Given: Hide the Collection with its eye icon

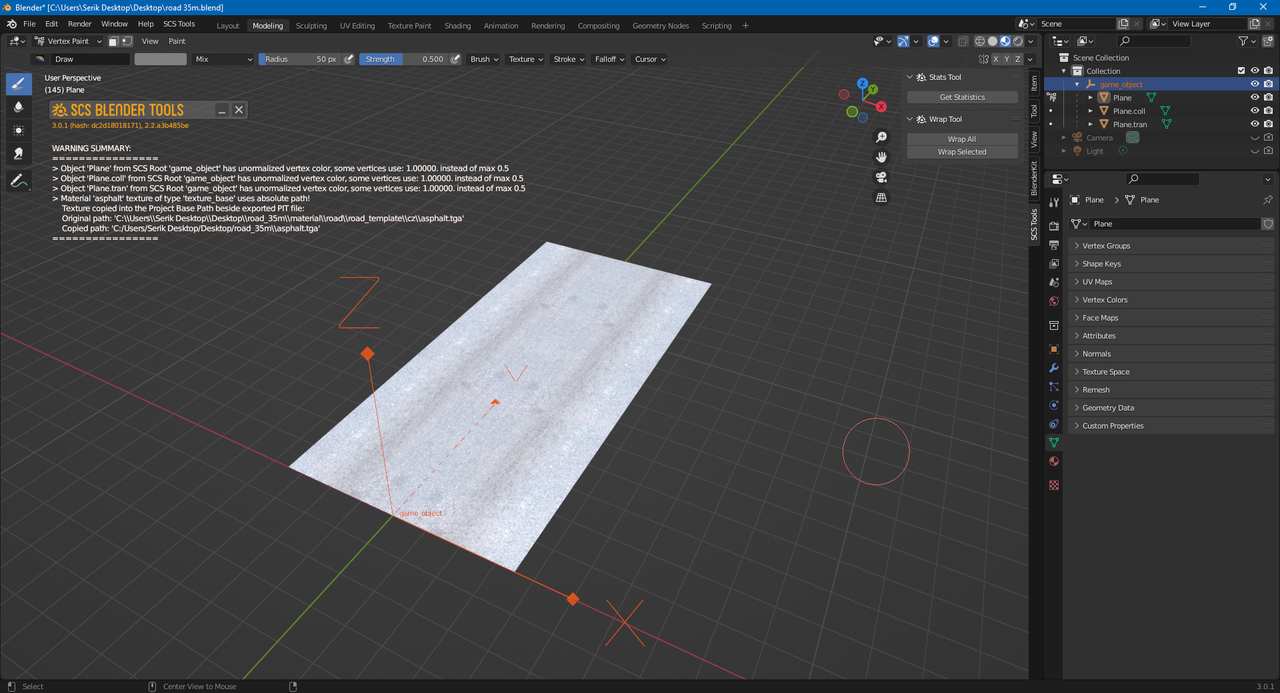Looking at the screenshot, I should [x=1255, y=71].
